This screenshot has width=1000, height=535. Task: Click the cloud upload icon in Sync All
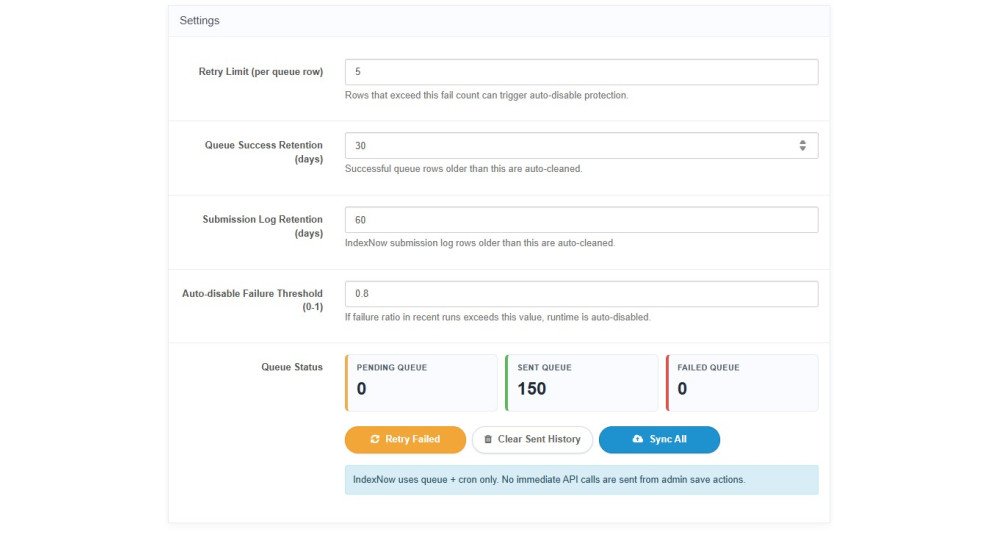(637, 439)
